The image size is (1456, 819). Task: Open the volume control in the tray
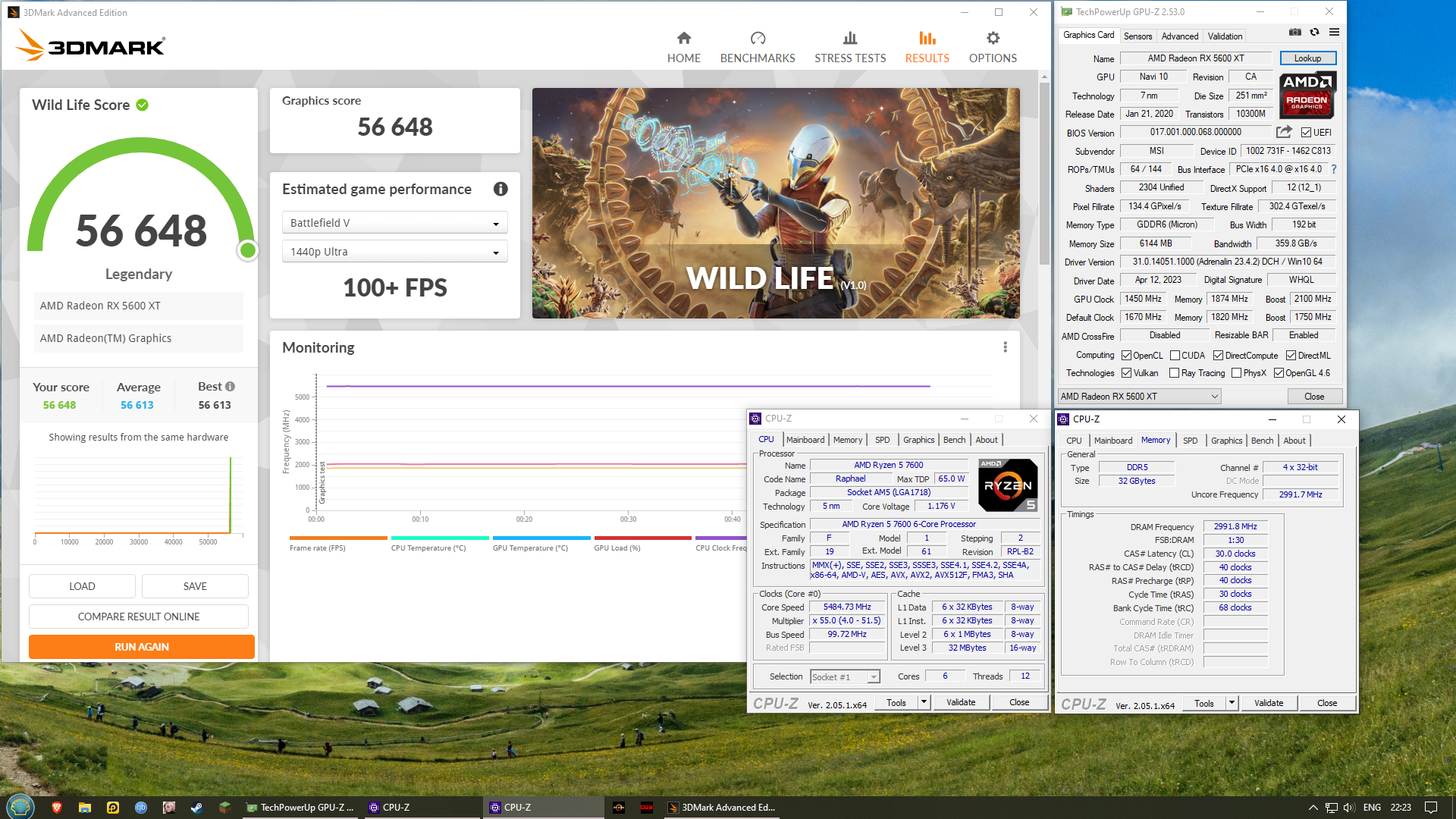[x=1349, y=808]
